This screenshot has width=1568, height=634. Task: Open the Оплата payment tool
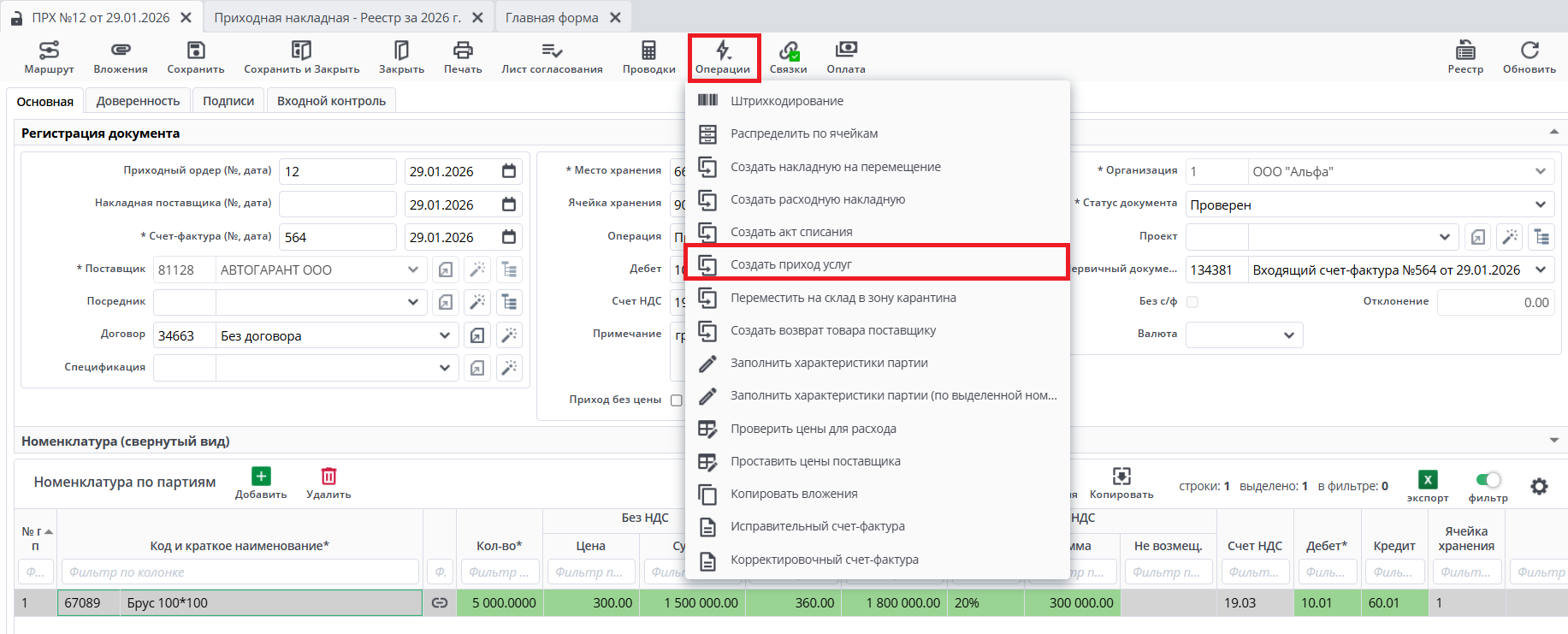pos(846,57)
